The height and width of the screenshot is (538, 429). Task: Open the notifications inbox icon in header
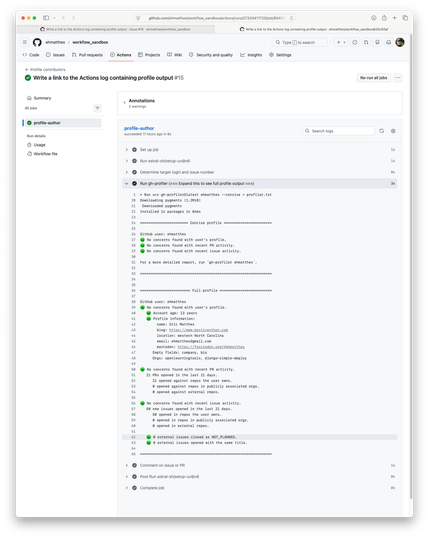(x=389, y=42)
